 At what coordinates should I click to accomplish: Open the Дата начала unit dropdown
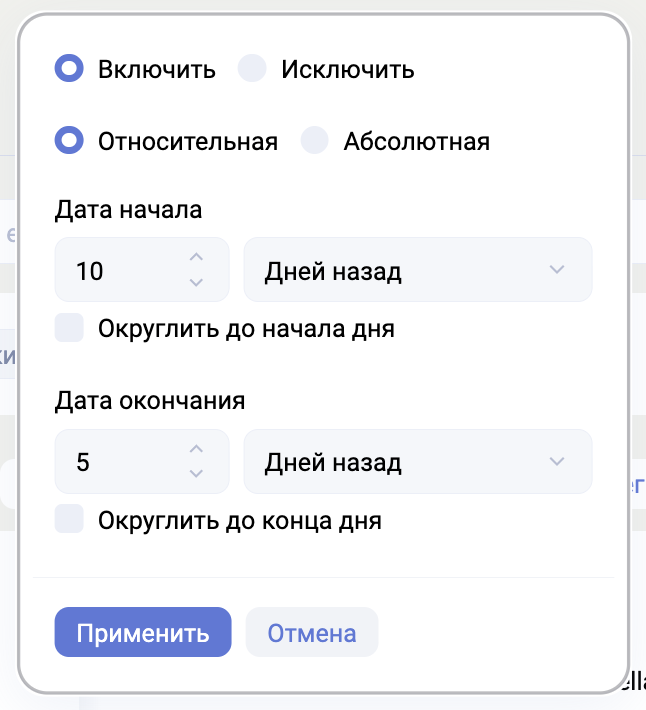[x=417, y=270]
